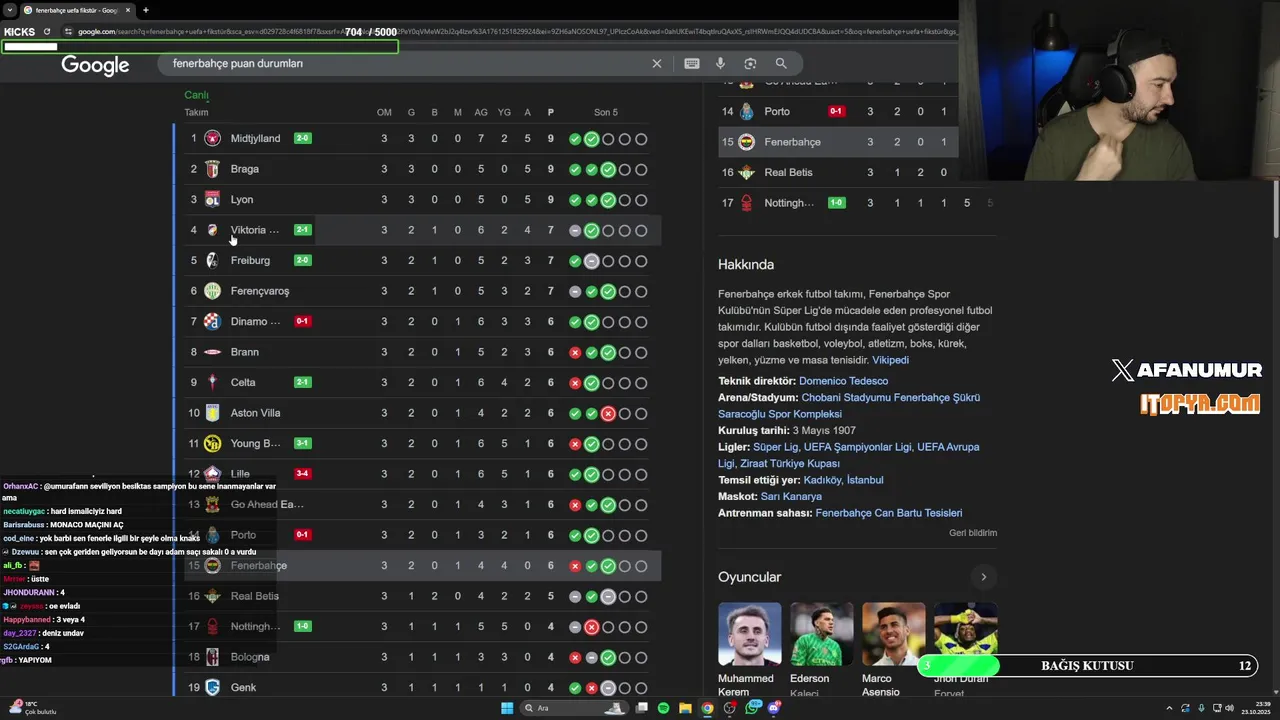Click Aston Villa's red loss form indicator
The height and width of the screenshot is (720, 1280).
pyautogui.click(x=608, y=413)
